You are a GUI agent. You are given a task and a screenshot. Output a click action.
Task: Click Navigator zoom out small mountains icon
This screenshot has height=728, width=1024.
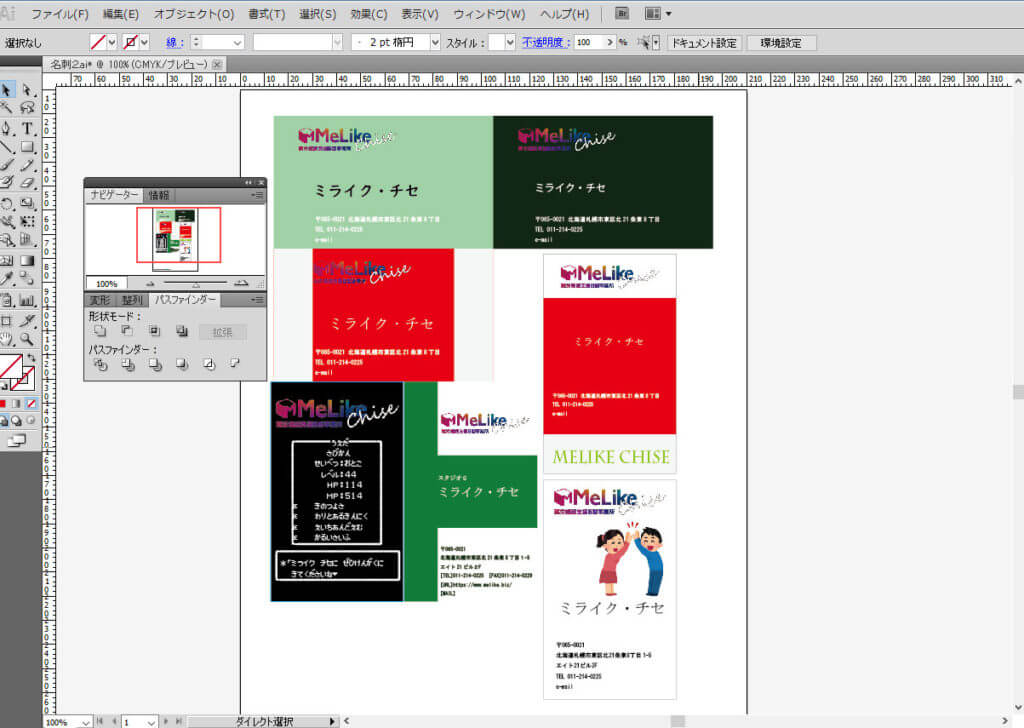click(151, 283)
